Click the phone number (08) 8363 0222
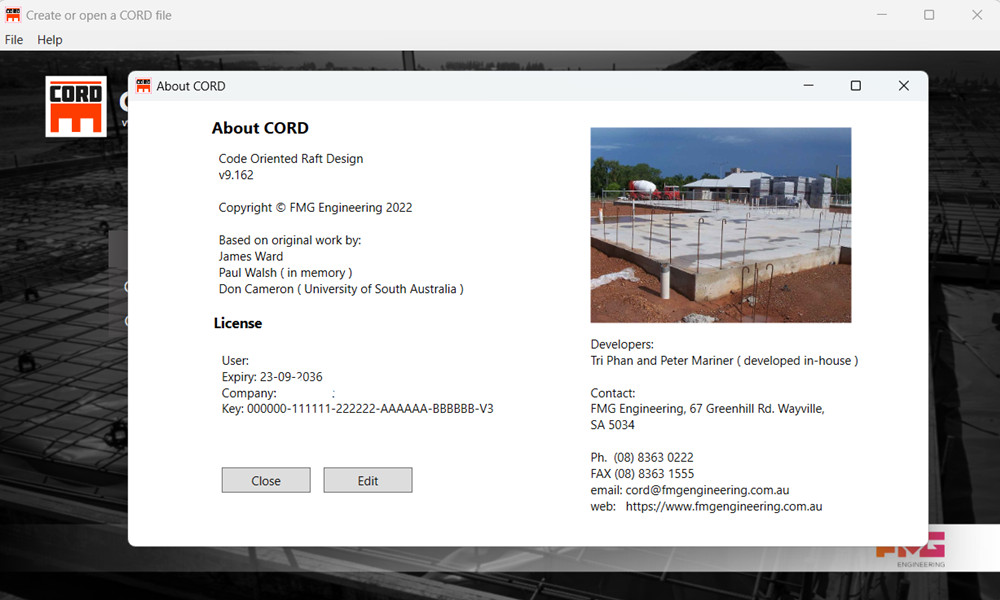Viewport: 1000px width, 600px height. click(x=653, y=457)
